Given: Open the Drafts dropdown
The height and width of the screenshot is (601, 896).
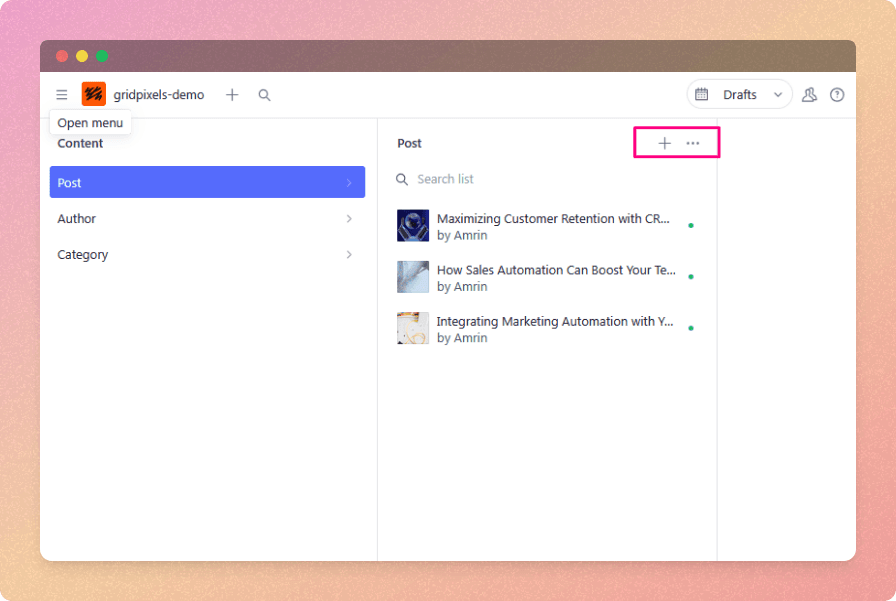Looking at the screenshot, I should [739, 95].
